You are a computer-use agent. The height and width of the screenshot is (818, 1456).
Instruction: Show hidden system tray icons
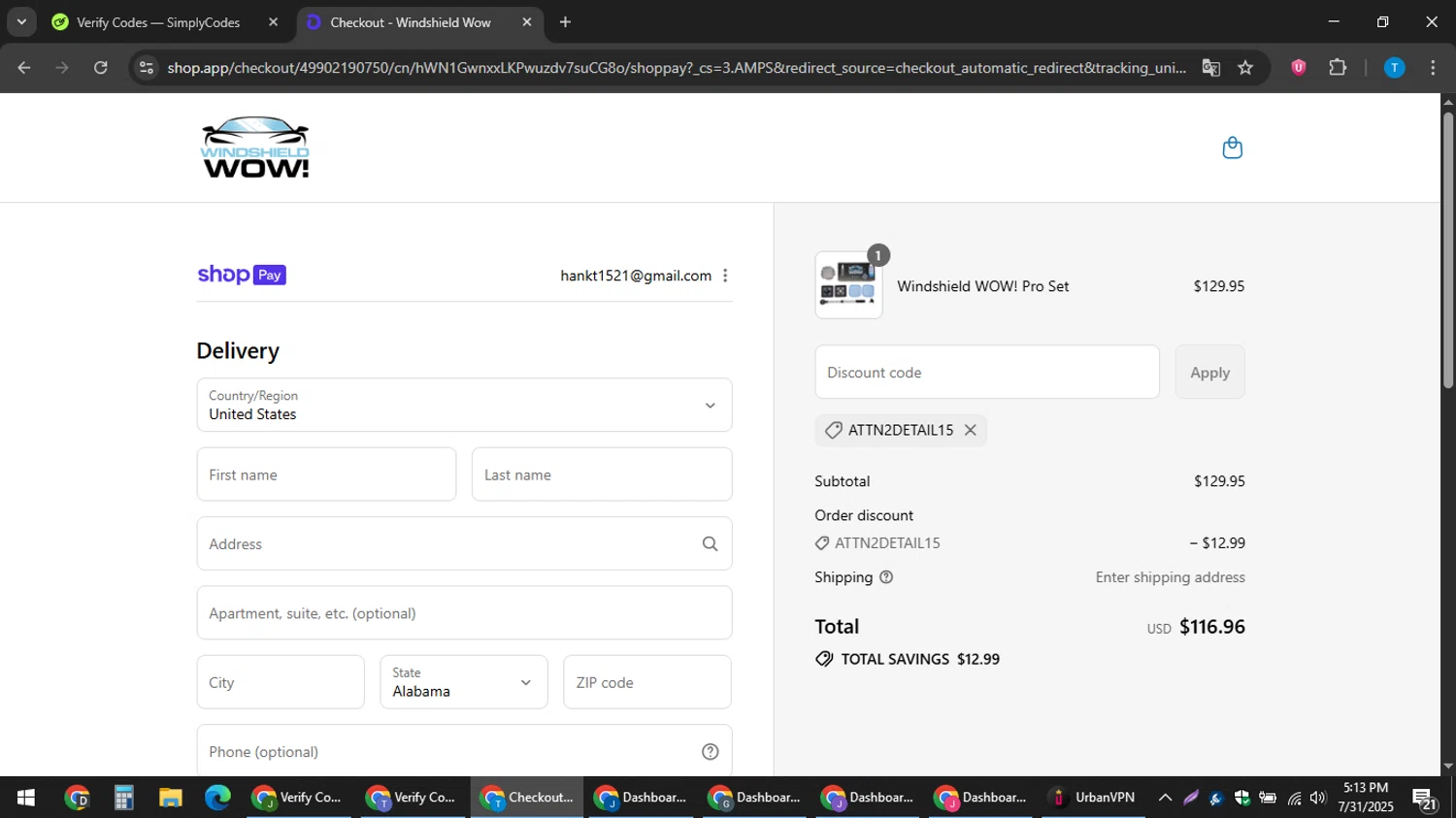point(1165,798)
